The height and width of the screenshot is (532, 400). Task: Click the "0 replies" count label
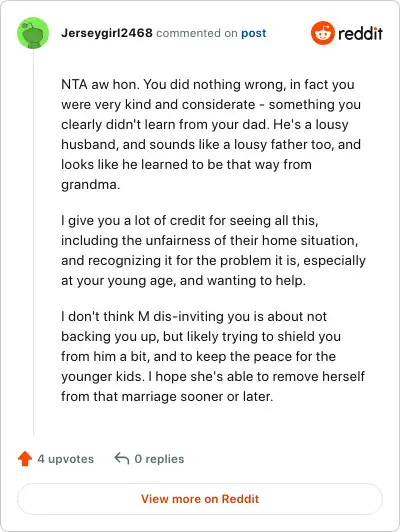click(159, 459)
